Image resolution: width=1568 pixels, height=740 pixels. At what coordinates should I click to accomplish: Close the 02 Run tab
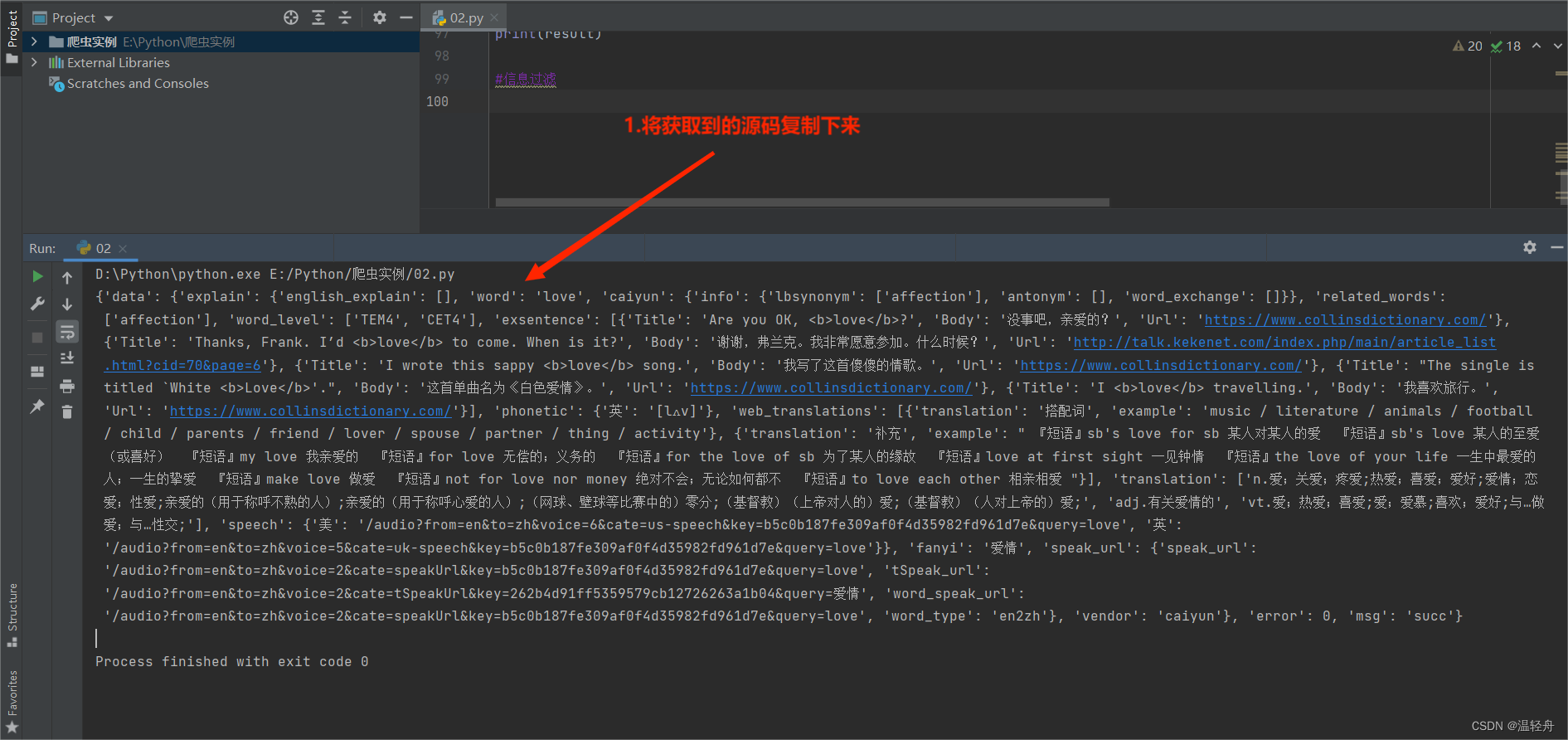(x=123, y=248)
